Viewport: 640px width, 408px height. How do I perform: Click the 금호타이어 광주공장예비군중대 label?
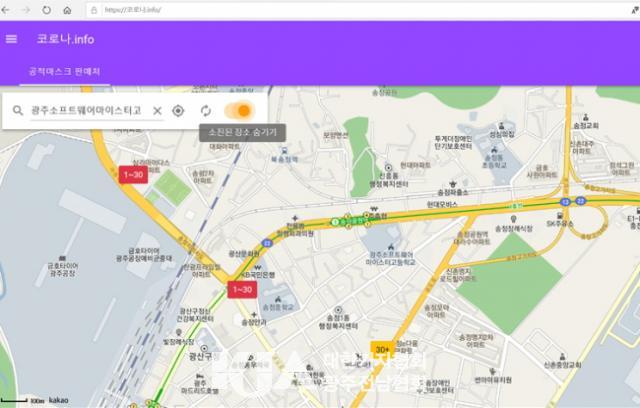[144, 255]
